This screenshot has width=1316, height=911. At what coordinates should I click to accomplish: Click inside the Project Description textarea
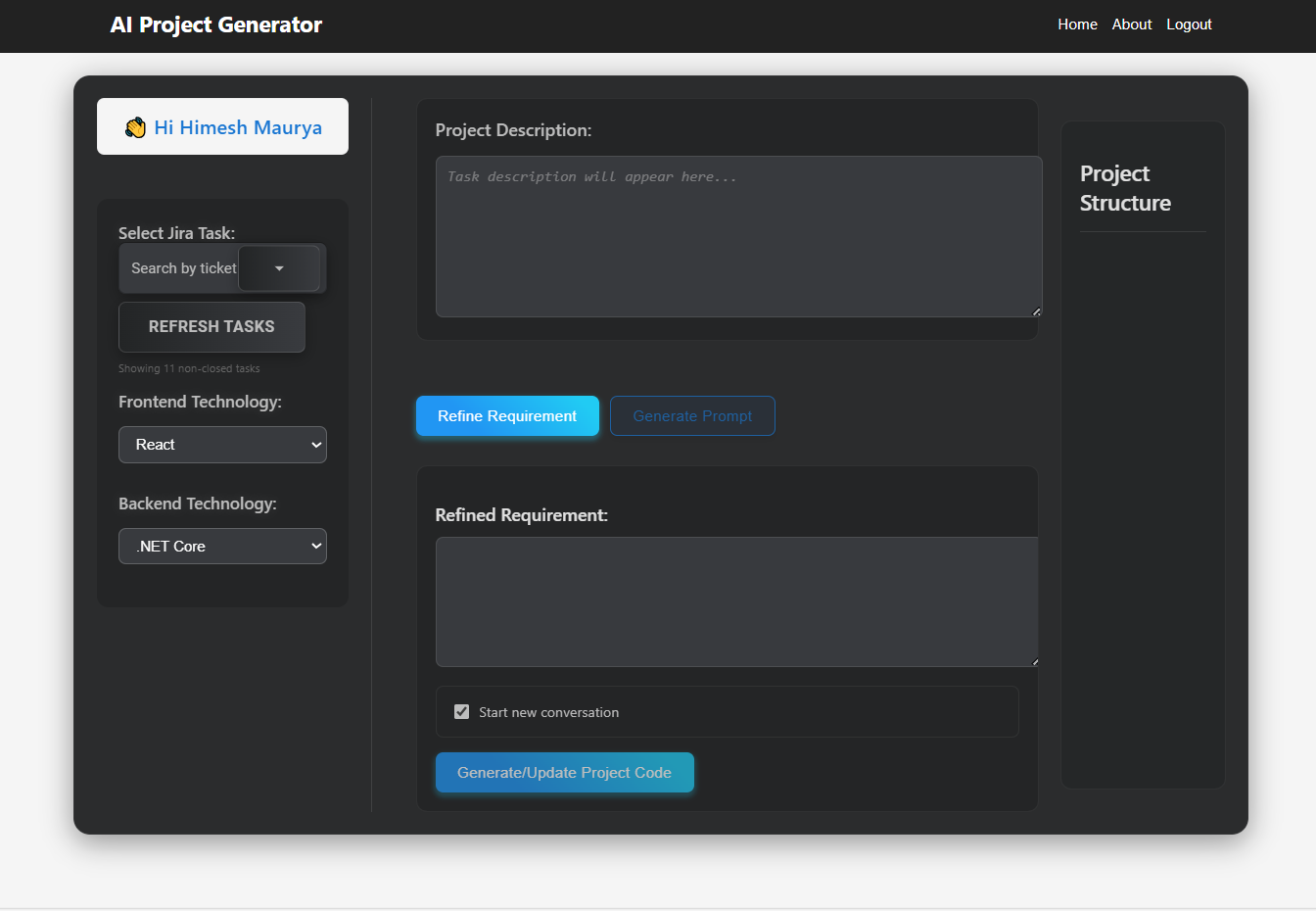(738, 237)
